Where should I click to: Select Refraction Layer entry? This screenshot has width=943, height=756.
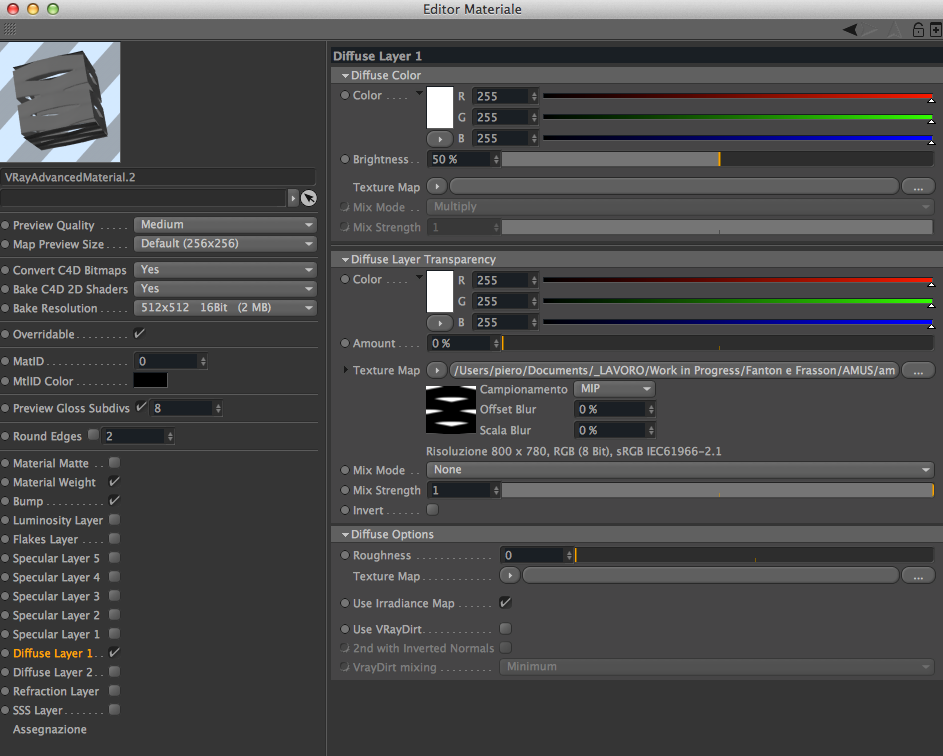coord(56,692)
